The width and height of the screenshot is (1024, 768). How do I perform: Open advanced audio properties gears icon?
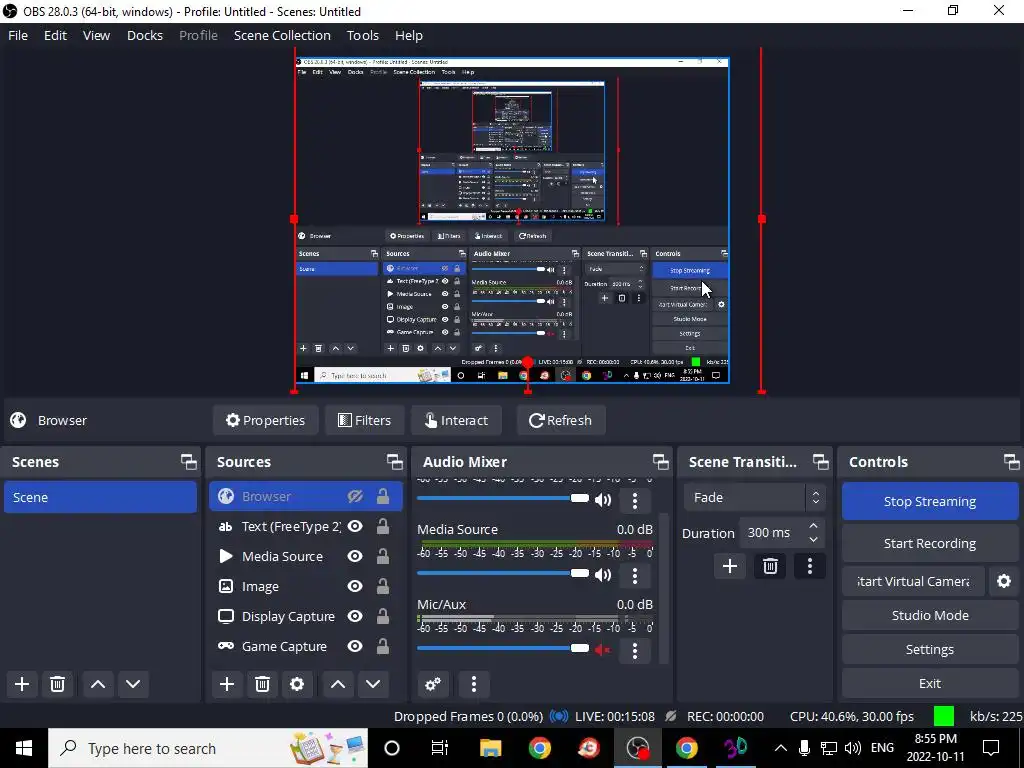433,684
